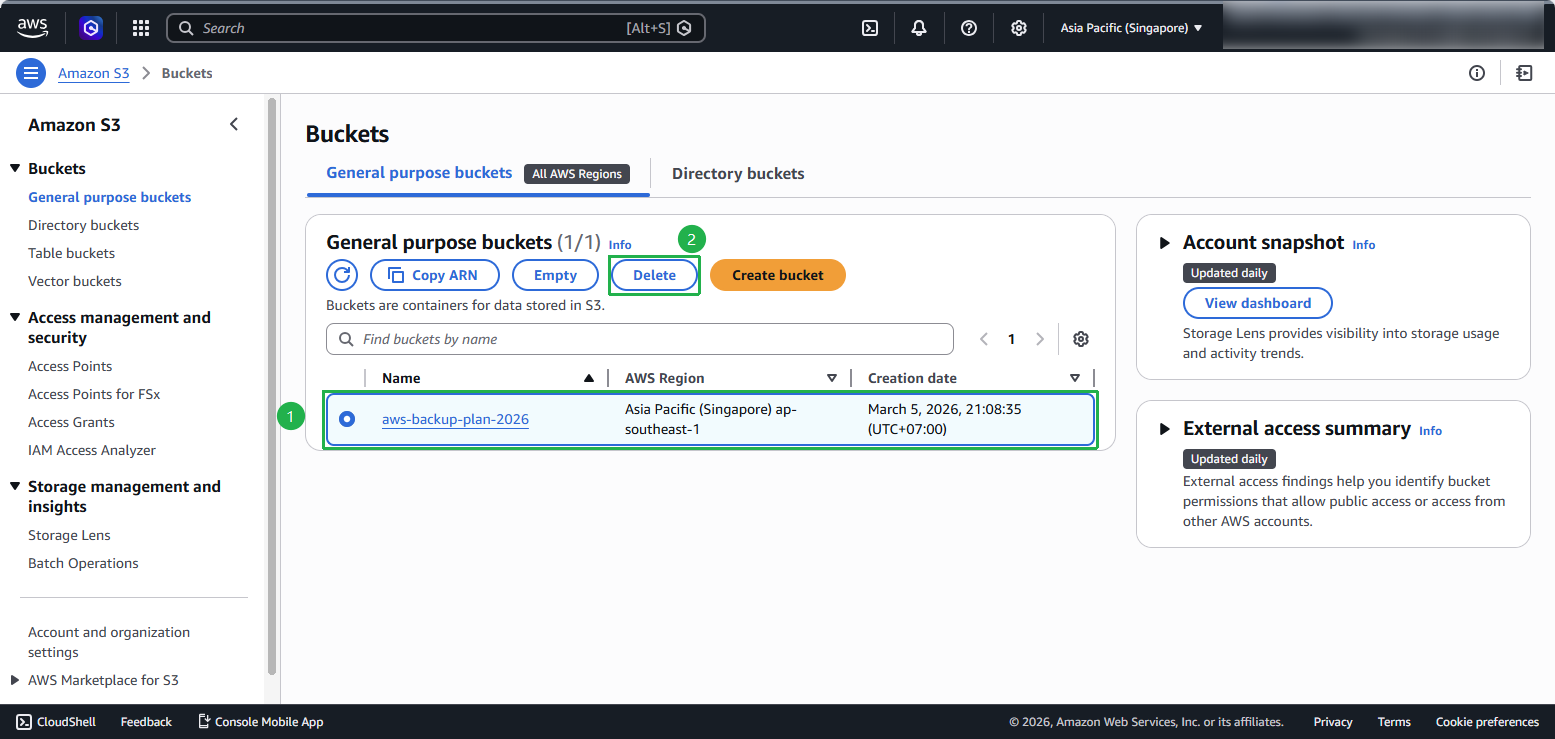Launch CloudShell from the top bar icon

pyautogui.click(x=870, y=28)
